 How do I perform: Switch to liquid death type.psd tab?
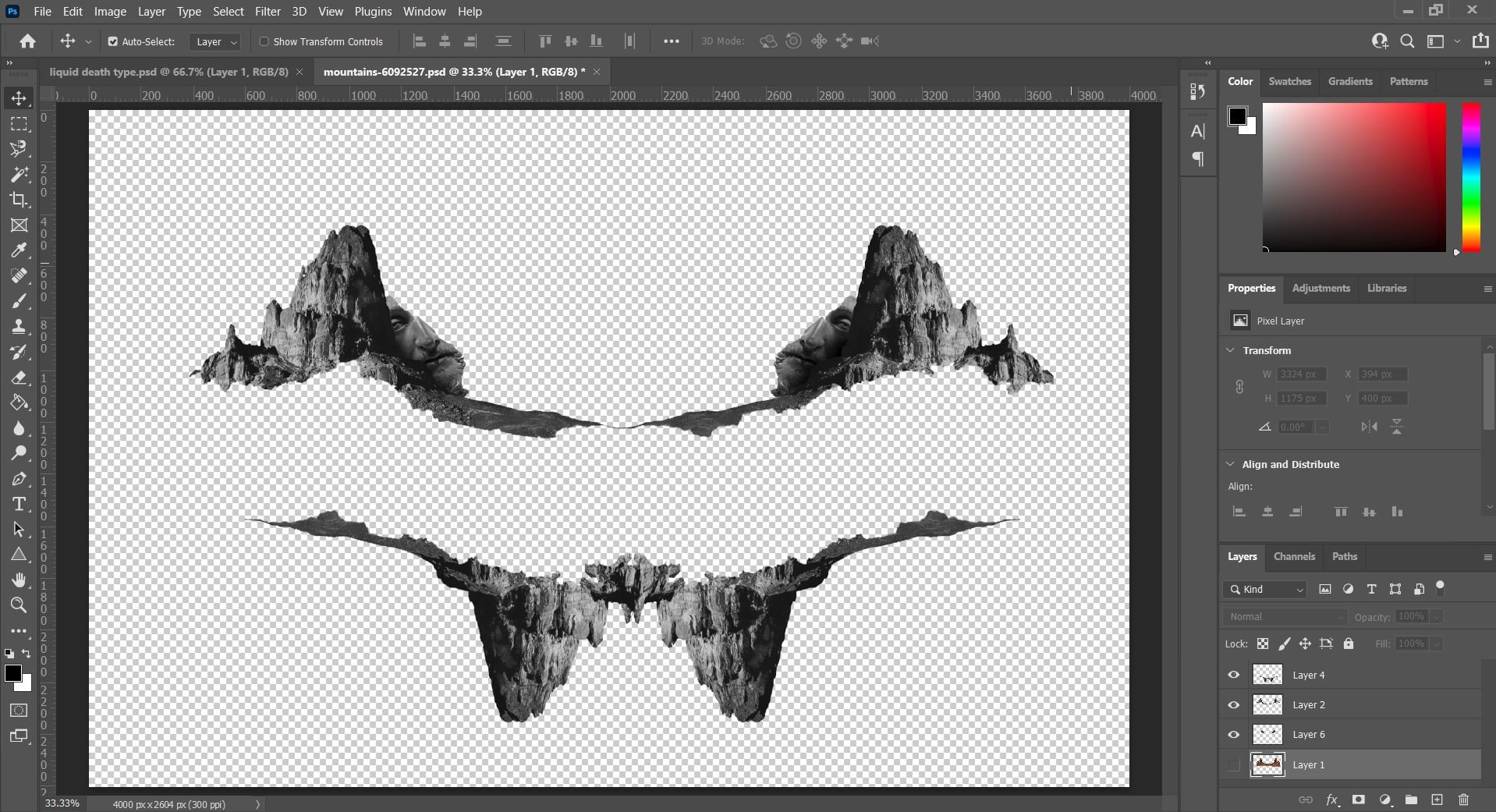[x=168, y=72]
